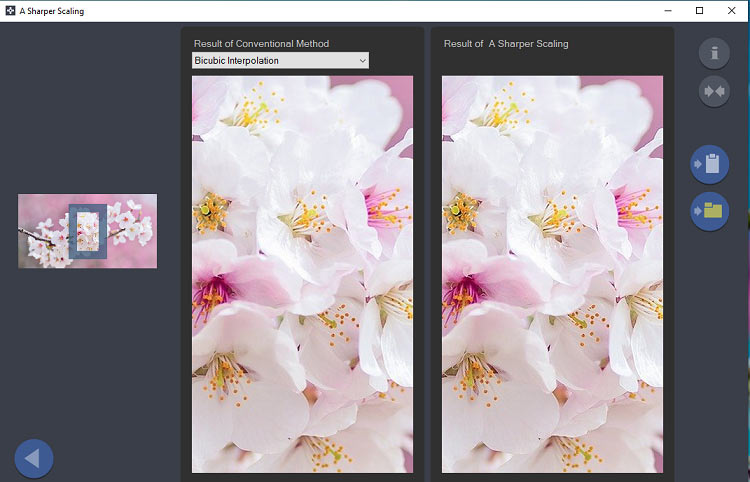Click the conventional method result image
The height and width of the screenshot is (482, 750).
pos(302,274)
